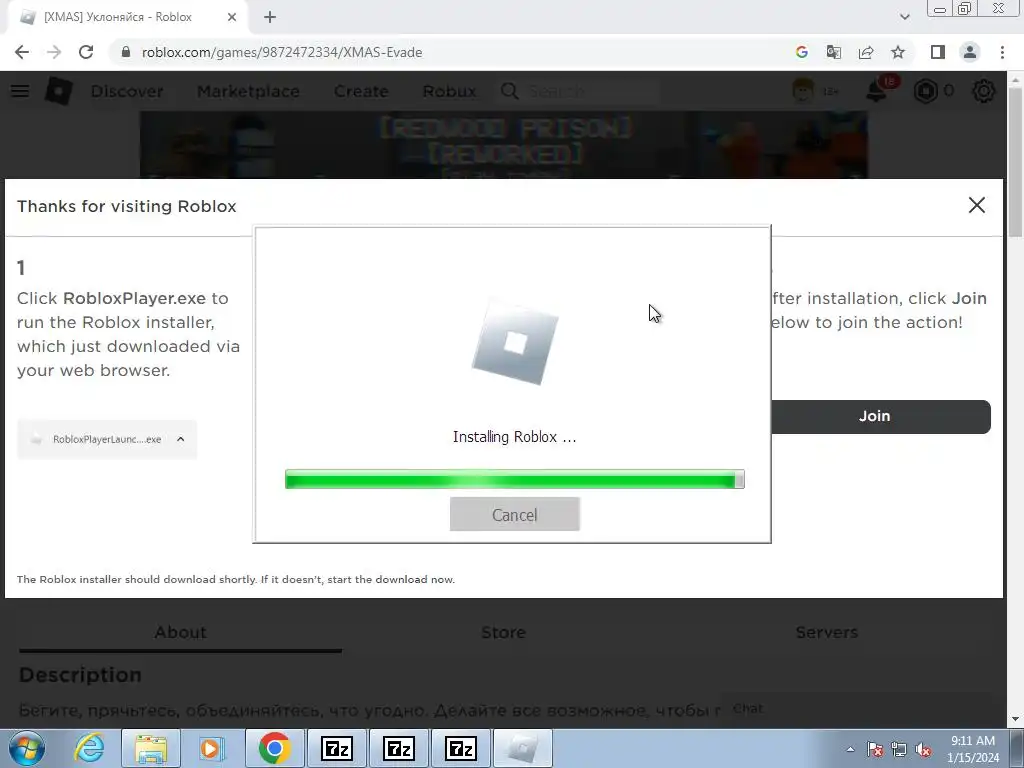
Task: Open Roblox settings gear
Action: tap(984, 91)
